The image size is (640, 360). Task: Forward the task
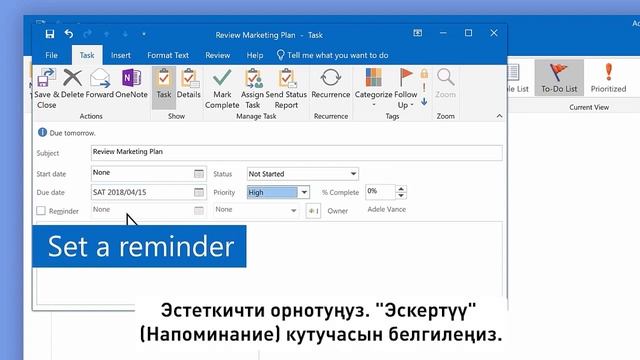[100, 84]
